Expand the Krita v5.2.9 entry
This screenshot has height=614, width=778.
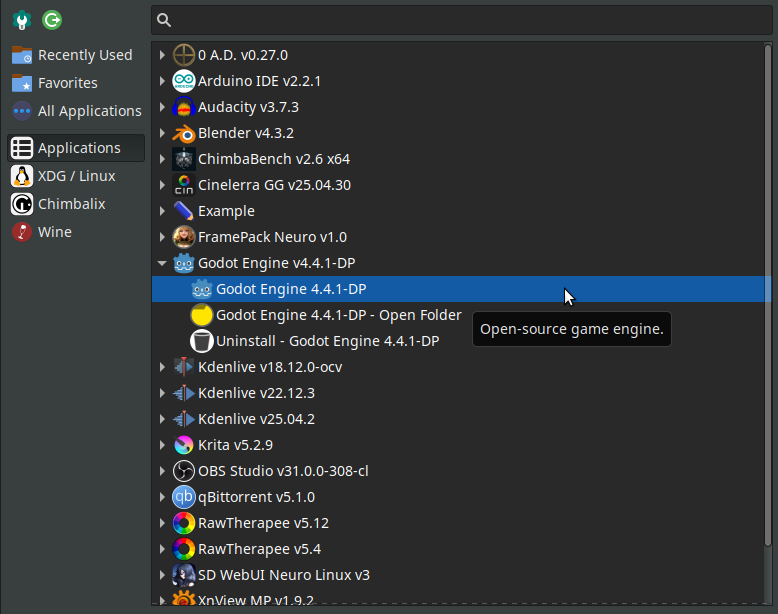162,445
